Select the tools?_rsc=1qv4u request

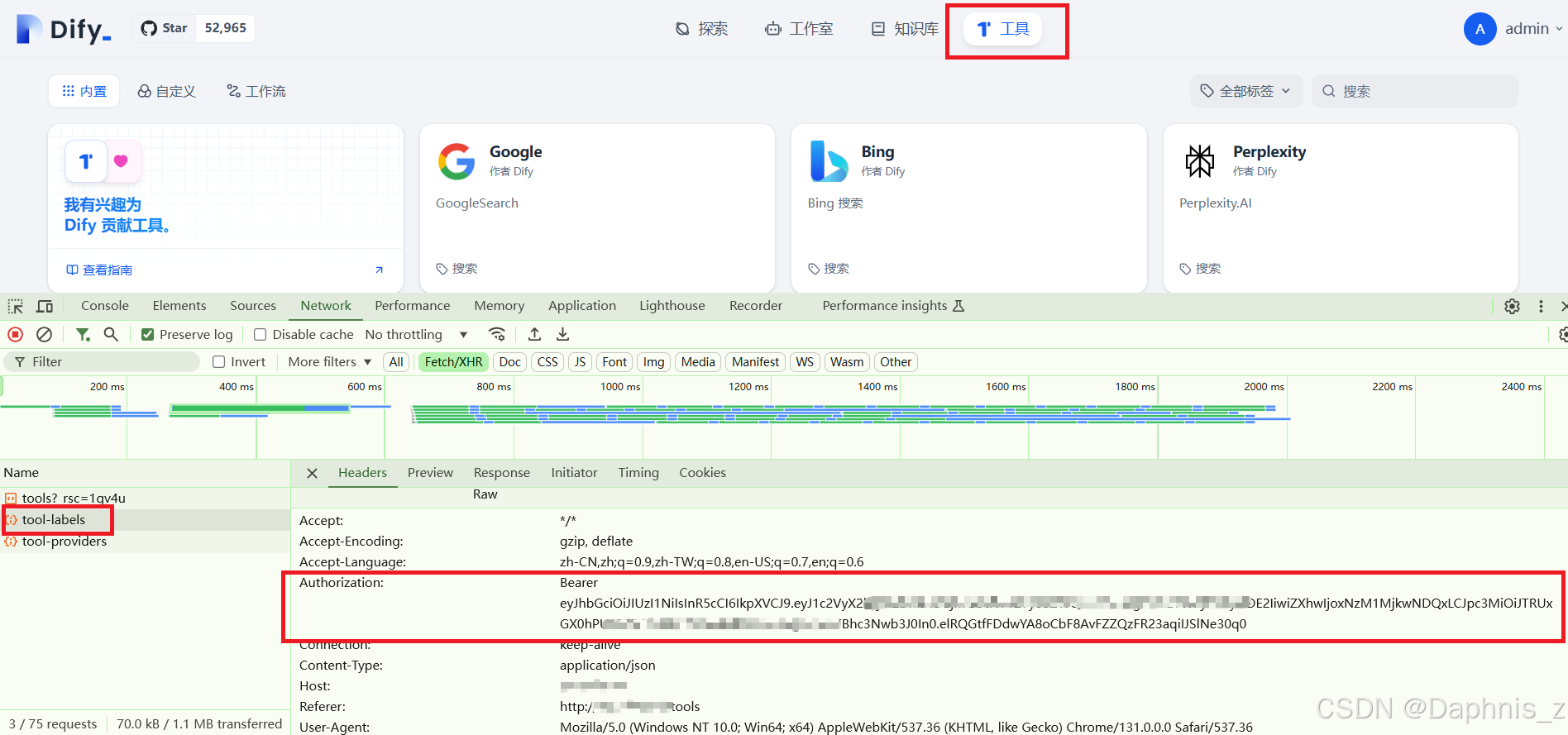point(145,499)
